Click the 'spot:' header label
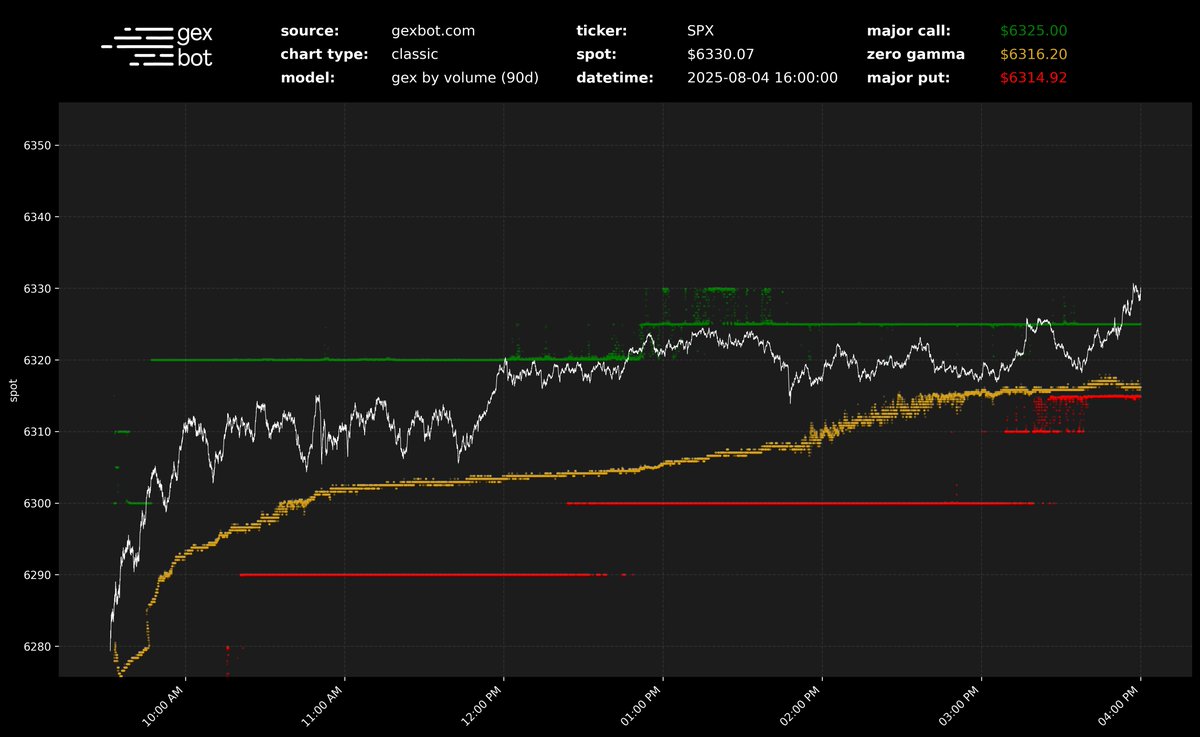 click(x=596, y=54)
